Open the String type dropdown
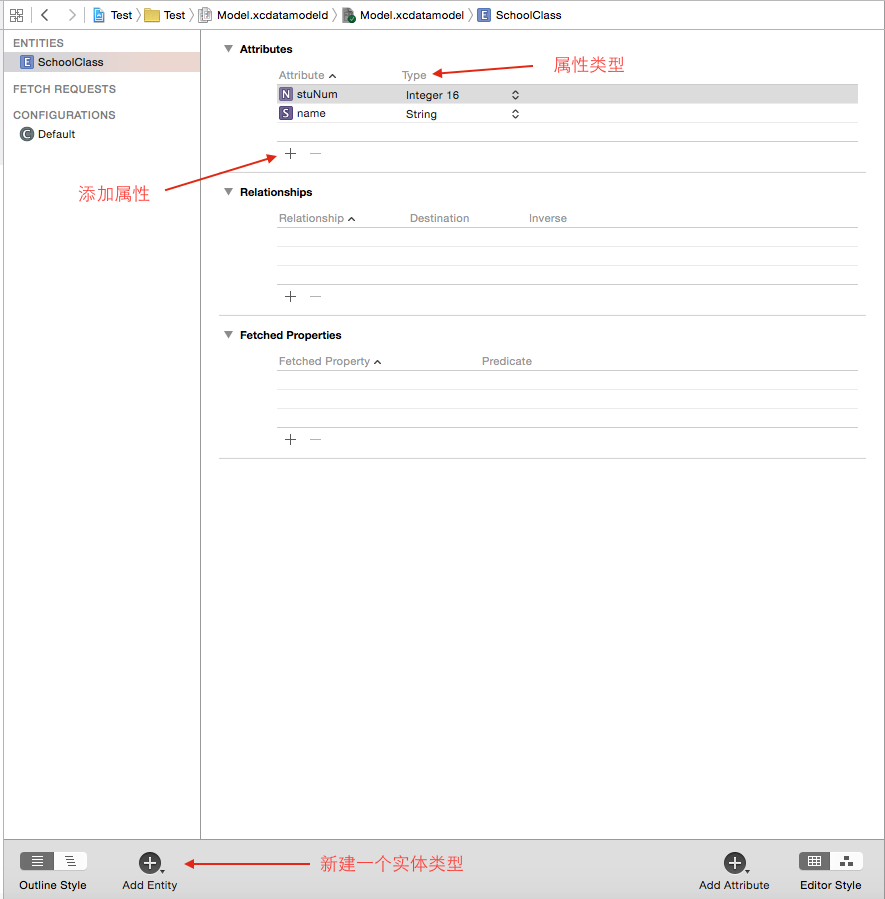 tap(462, 114)
